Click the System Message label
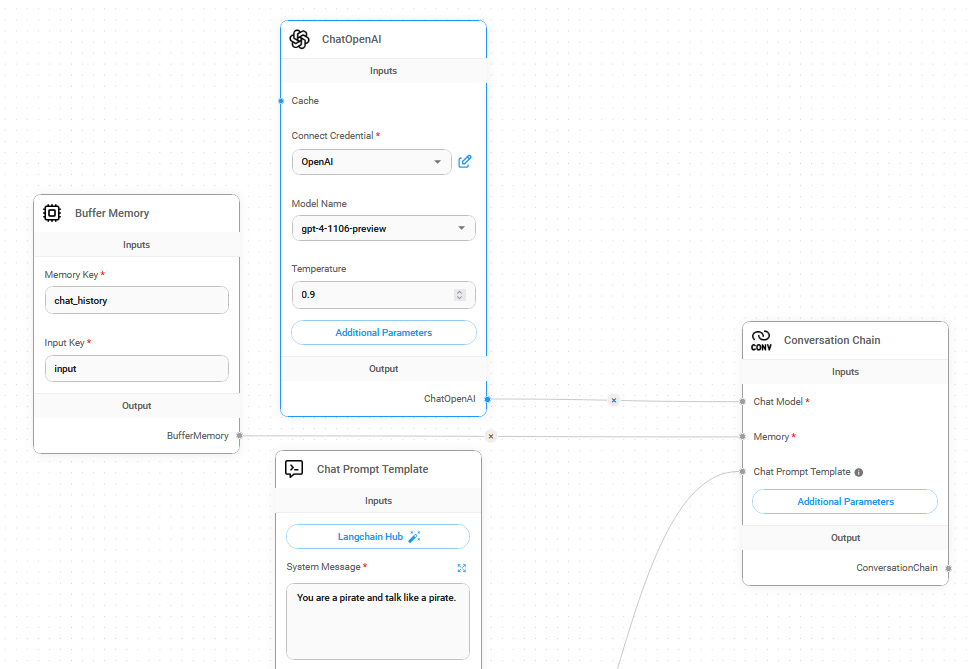This screenshot has height=669, width=970. [x=324, y=567]
